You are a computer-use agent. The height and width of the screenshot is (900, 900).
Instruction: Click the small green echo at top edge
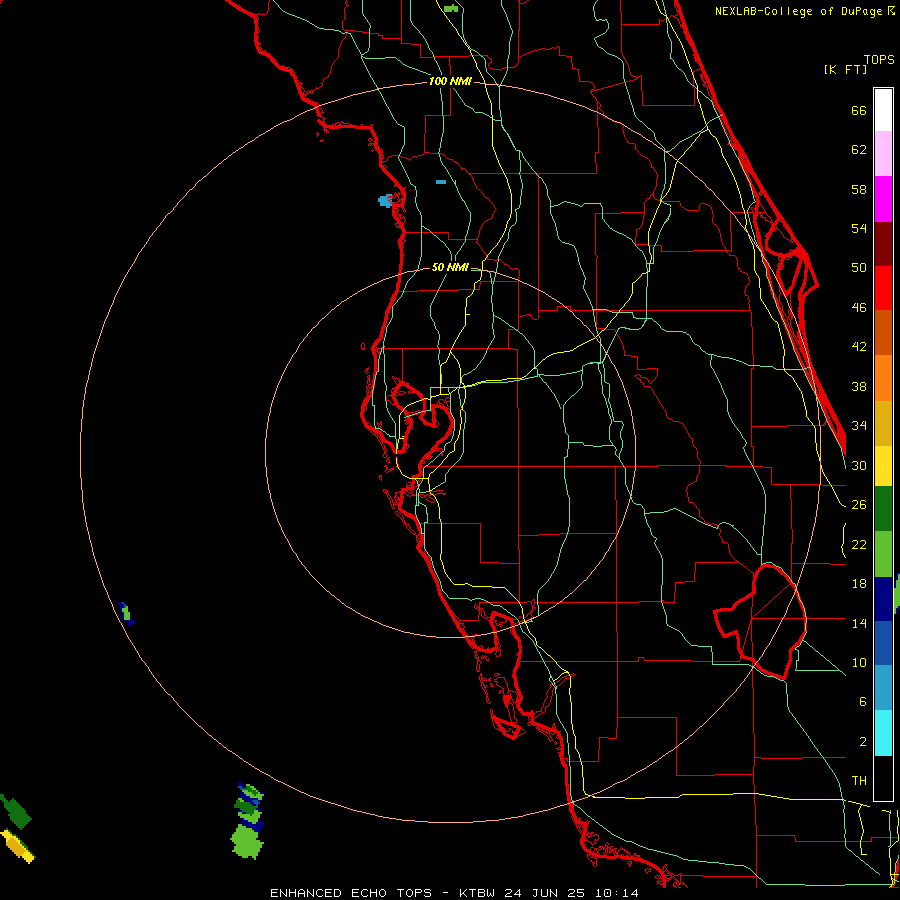point(451,8)
